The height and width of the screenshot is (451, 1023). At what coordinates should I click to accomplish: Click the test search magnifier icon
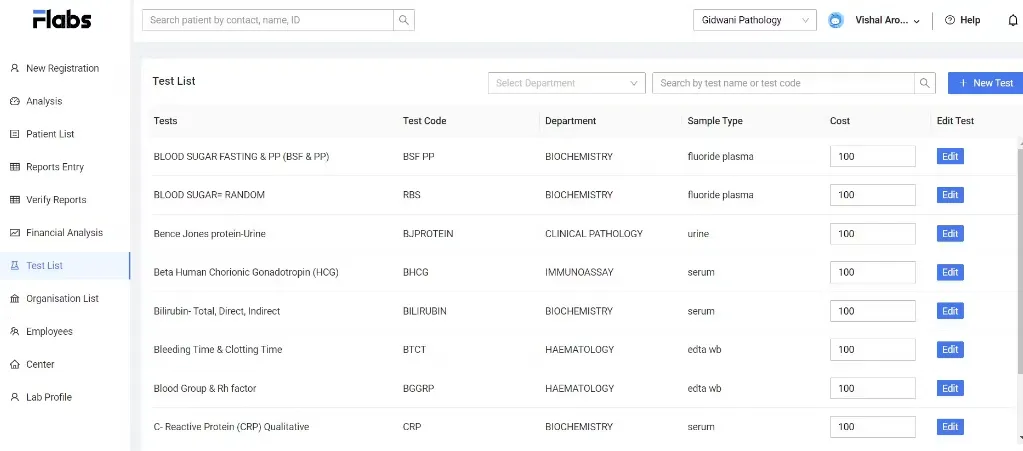(x=924, y=83)
